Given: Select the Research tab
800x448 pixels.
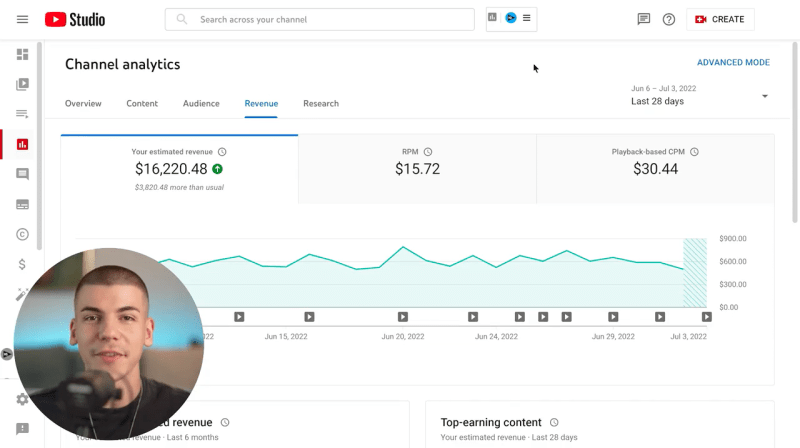Looking at the screenshot, I should point(321,104).
